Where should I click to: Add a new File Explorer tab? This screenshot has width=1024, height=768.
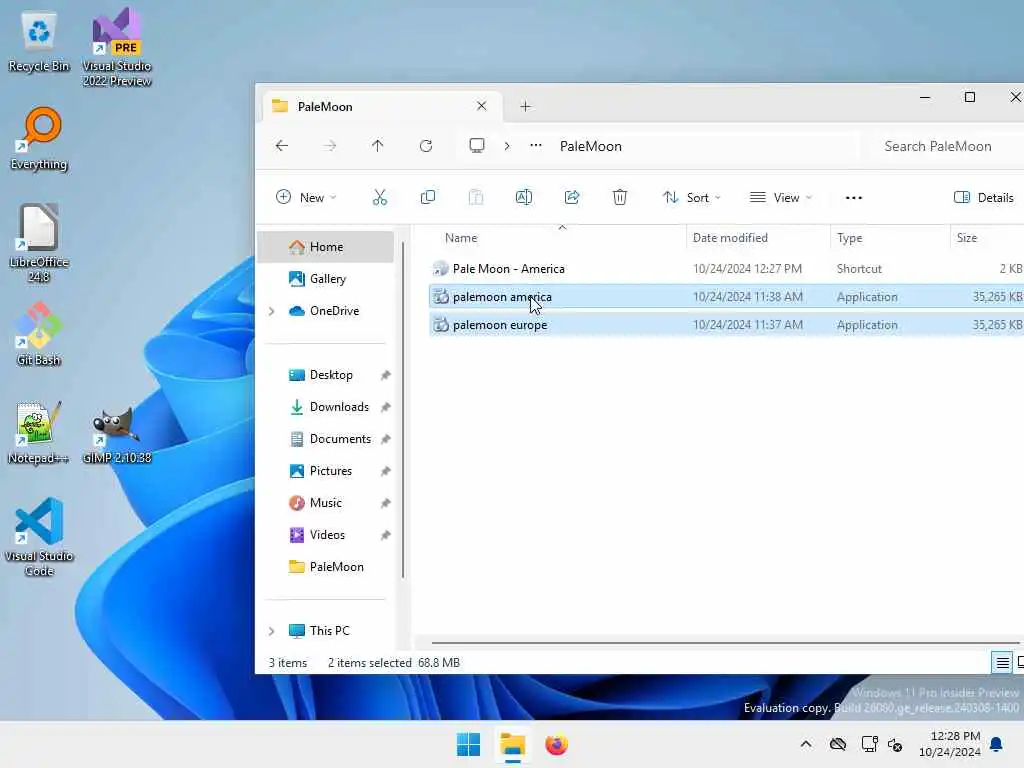[x=526, y=106]
